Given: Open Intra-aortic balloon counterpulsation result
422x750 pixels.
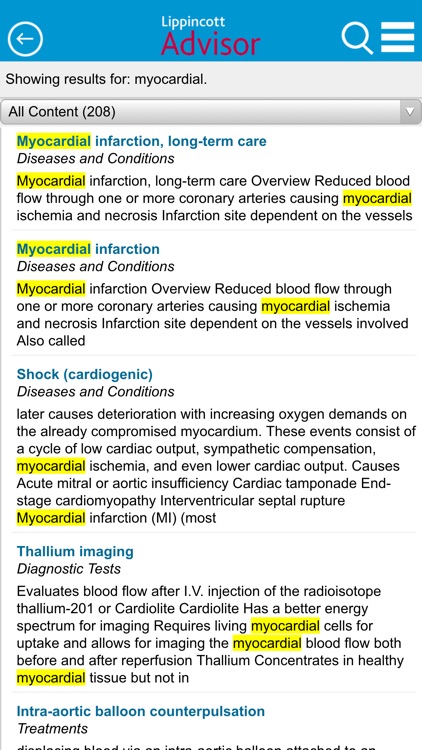Looking at the screenshot, I should click(x=141, y=711).
